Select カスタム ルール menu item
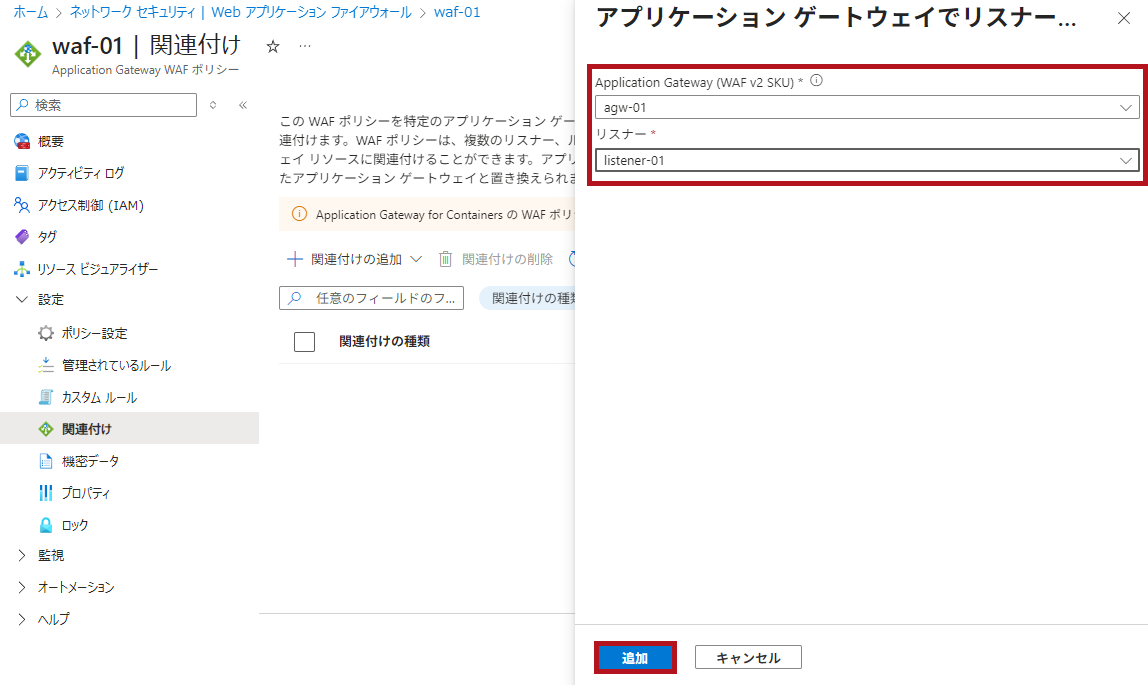The width and height of the screenshot is (1148, 685). pyautogui.click(x=99, y=397)
